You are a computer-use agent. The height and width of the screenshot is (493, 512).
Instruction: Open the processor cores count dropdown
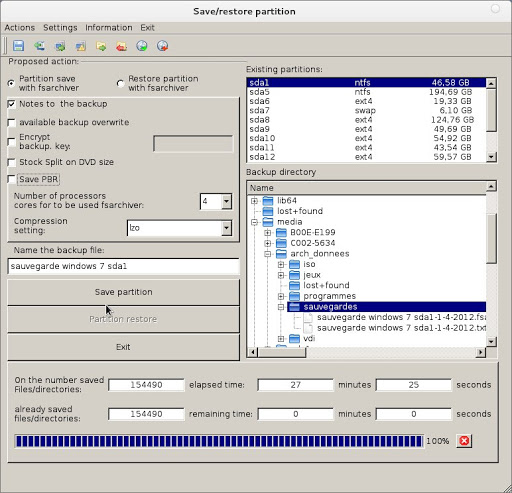(x=227, y=201)
